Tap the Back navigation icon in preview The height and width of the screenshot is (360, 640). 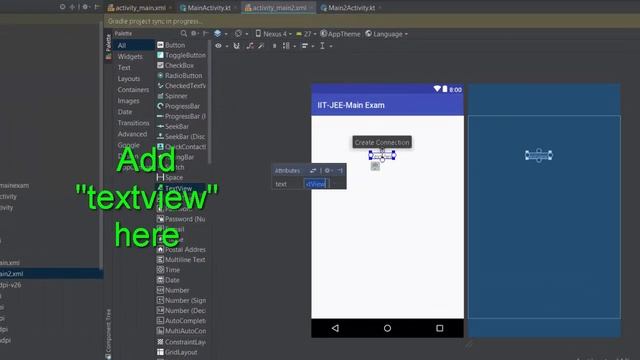[335, 328]
